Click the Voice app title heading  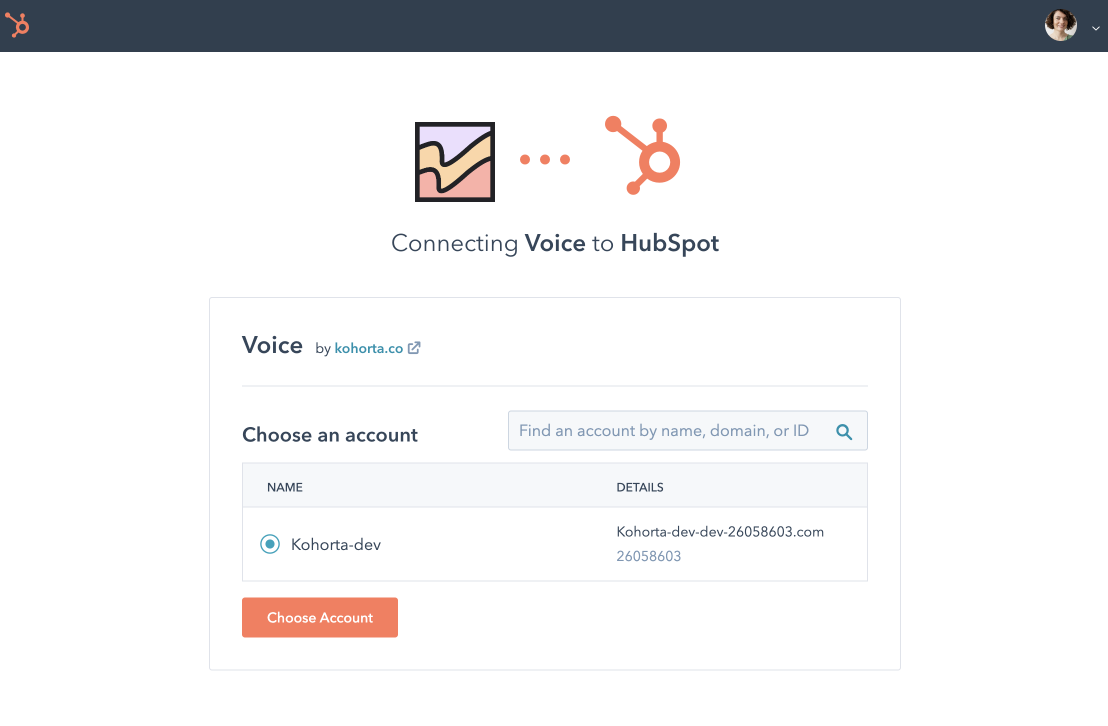[272, 345]
